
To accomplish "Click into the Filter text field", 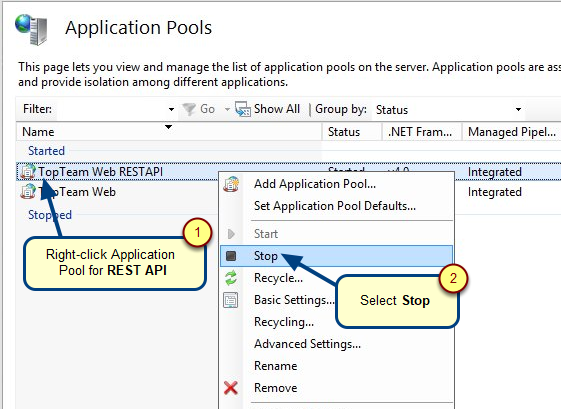I will [x=111, y=109].
